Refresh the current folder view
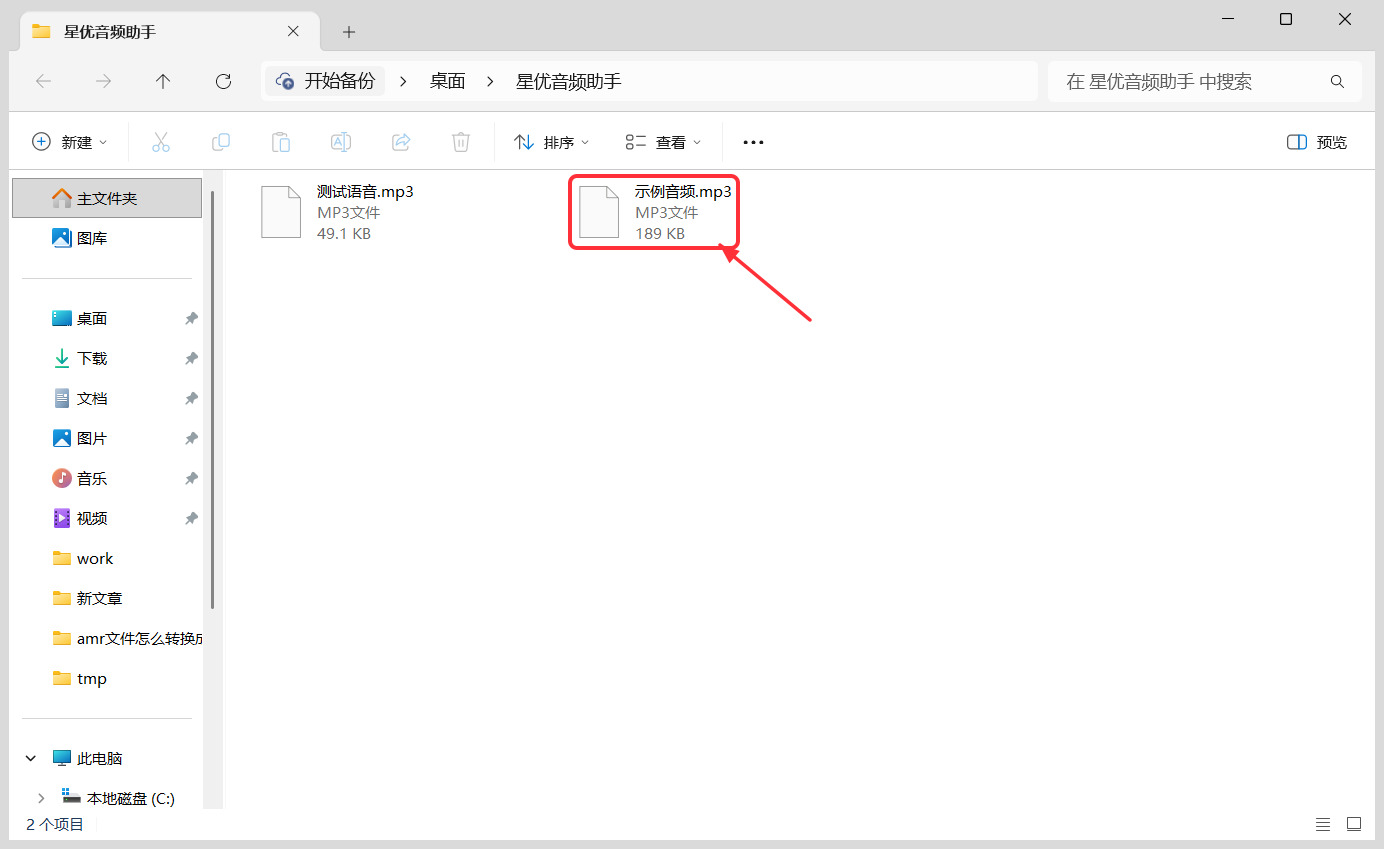 223,82
